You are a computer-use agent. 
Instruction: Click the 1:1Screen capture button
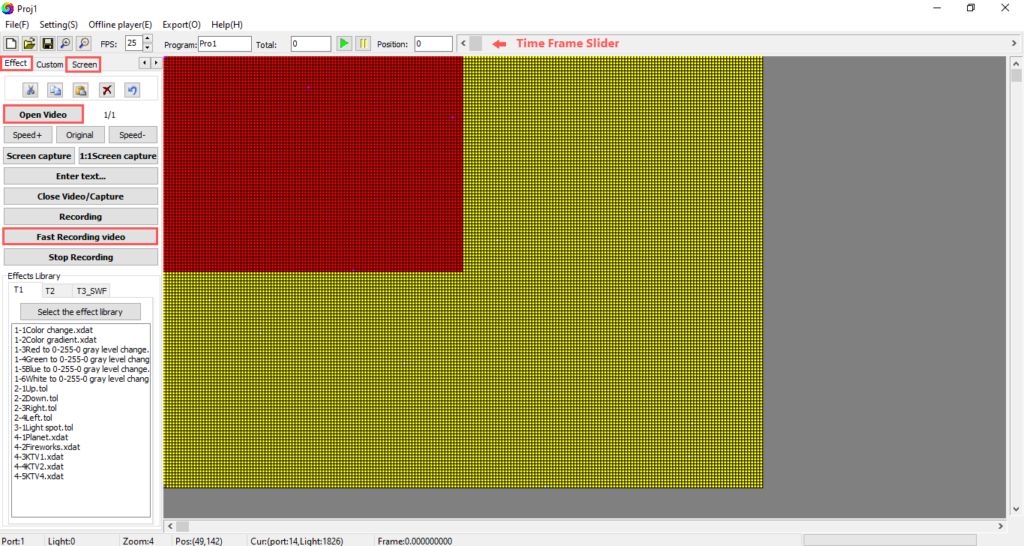(118, 155)
